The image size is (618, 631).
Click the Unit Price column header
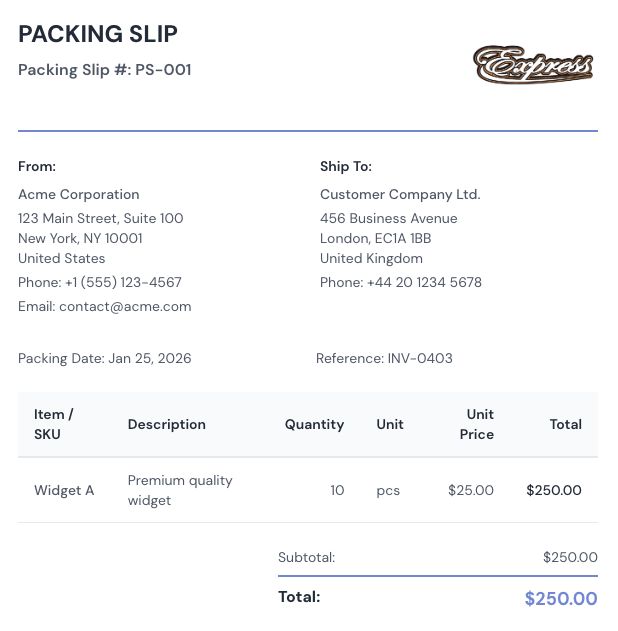click(477, 424)
